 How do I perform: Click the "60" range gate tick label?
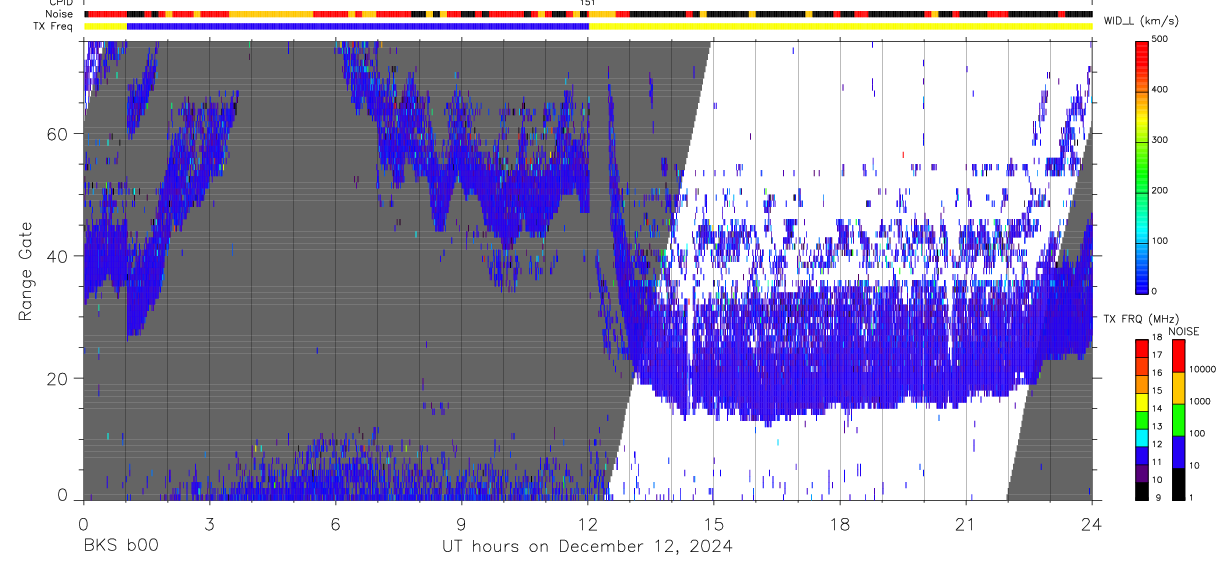pyautogui.click(x=58, y=133)
